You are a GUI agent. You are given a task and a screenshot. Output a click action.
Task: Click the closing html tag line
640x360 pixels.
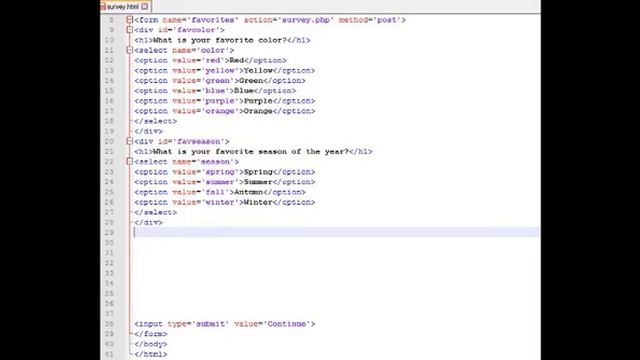point(151,354)
